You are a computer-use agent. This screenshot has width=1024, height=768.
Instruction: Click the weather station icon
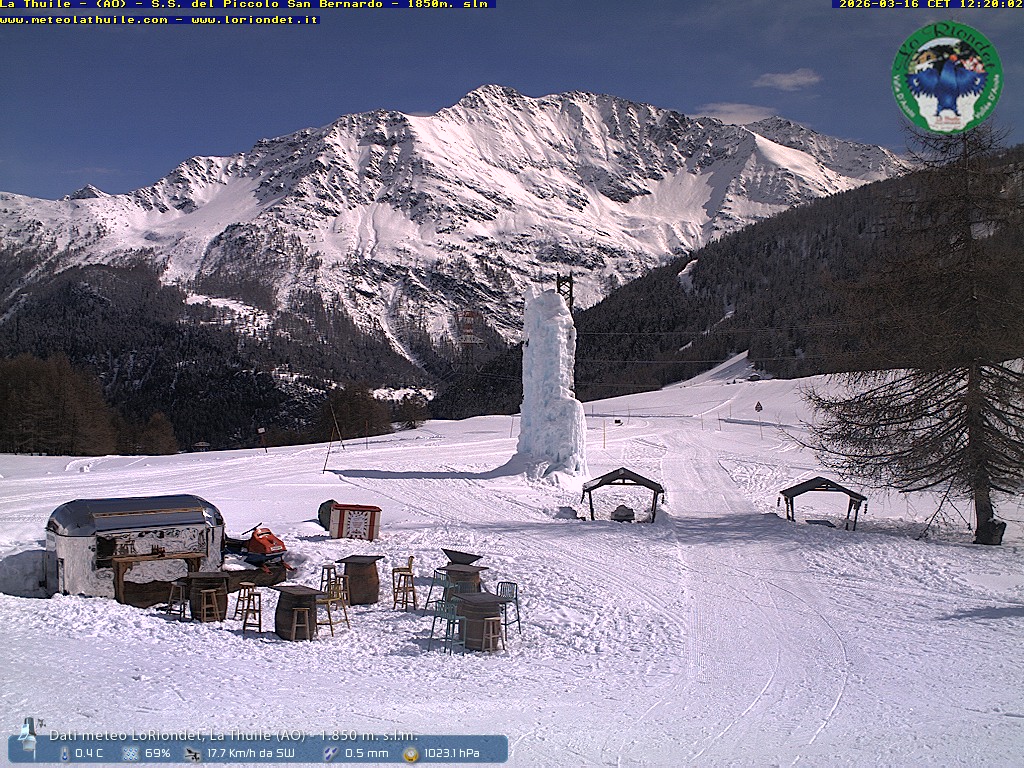(x=30, y=734)
